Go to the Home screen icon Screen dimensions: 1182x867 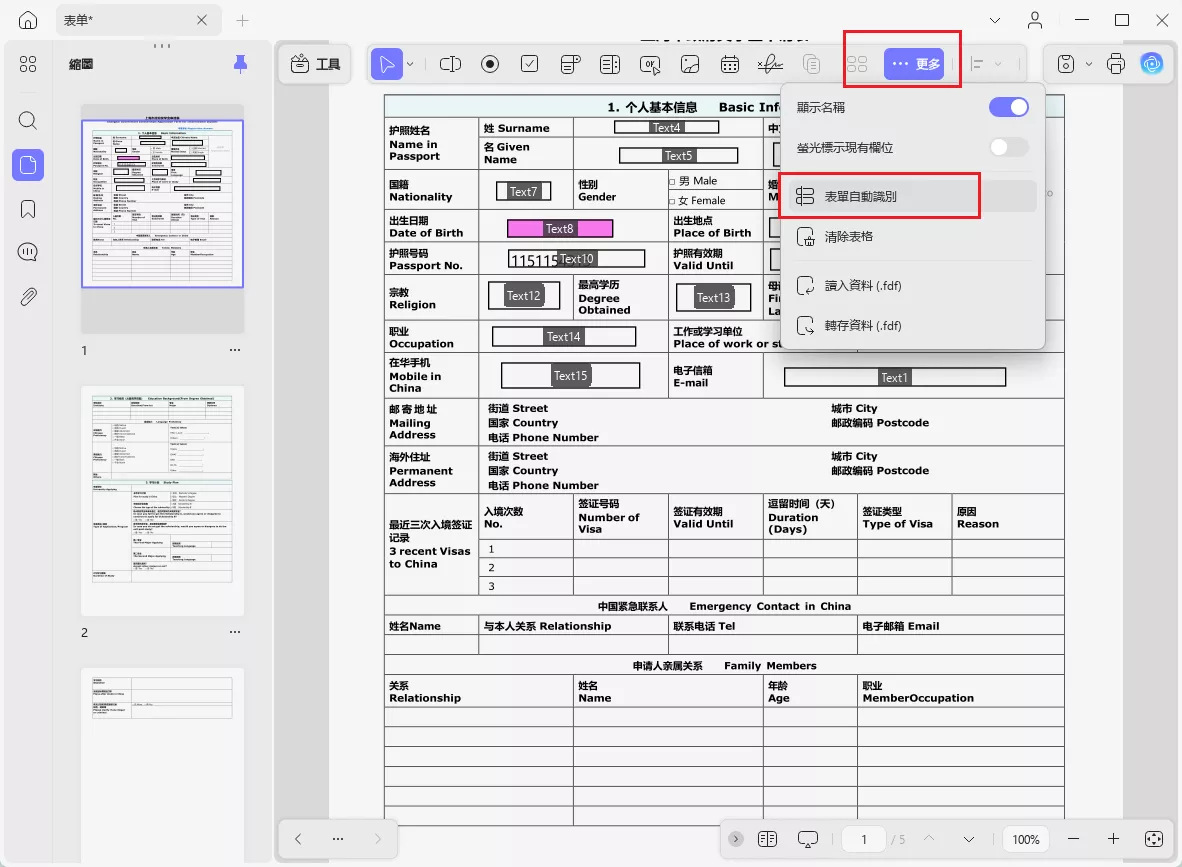click(x=28, y=20)
